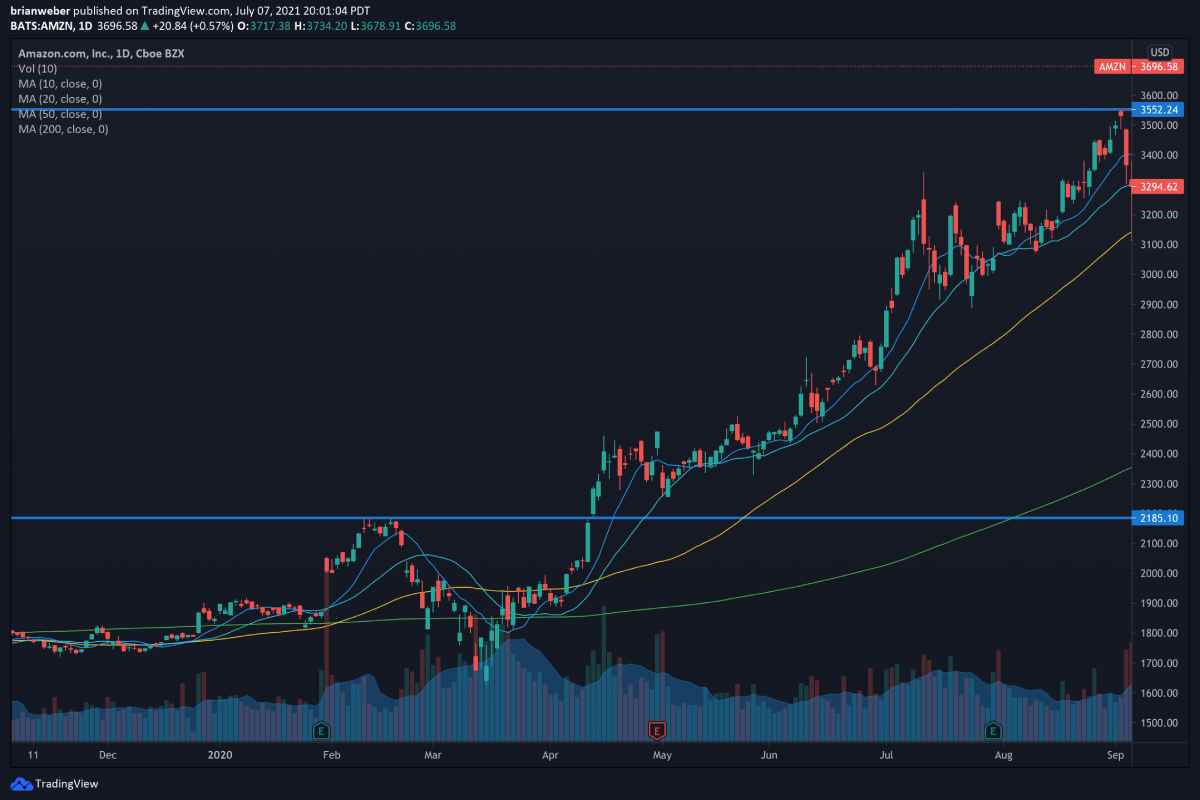Screen dimensions: 1200x800
Task: Click the 1500.00 tick on the price axis
Action: (x=1160, y=723)
